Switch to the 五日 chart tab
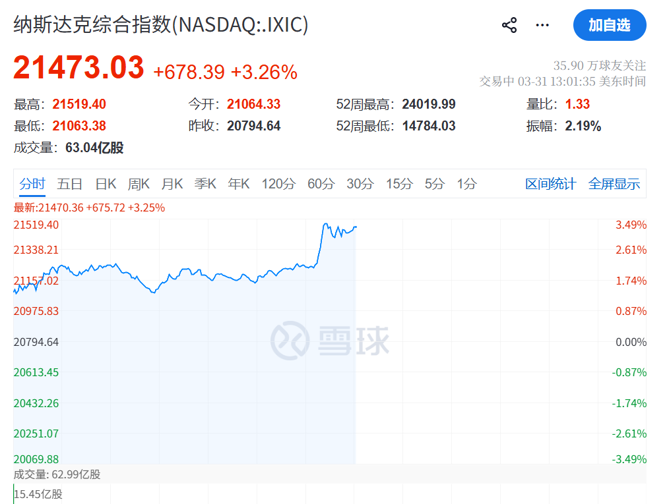 [70, 184]
